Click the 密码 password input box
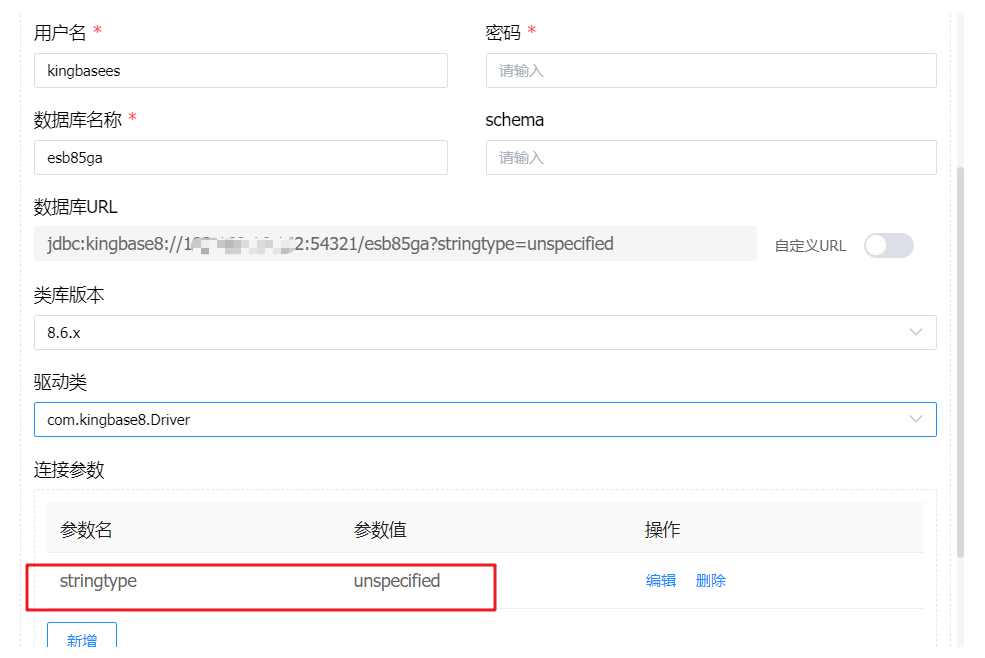The image size is (985, 658). pyautogui.click(x=710, y=70)
